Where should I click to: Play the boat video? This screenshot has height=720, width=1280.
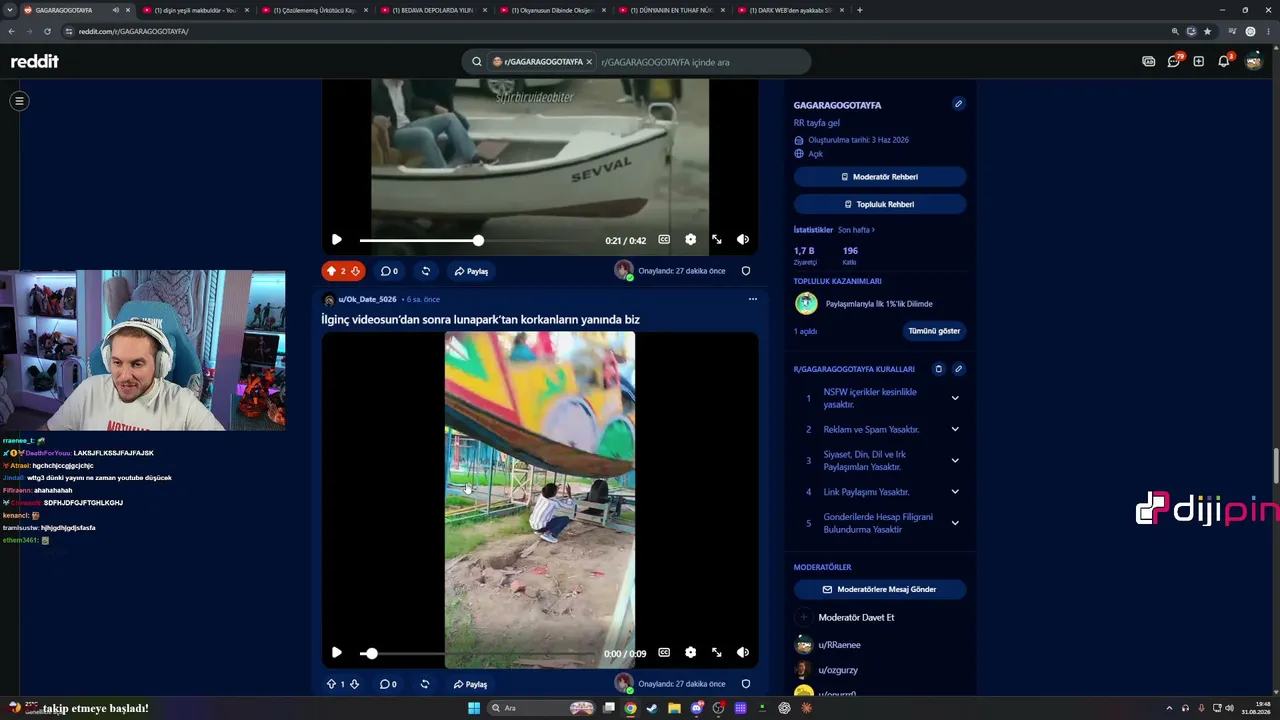click(x=336, y=240)
